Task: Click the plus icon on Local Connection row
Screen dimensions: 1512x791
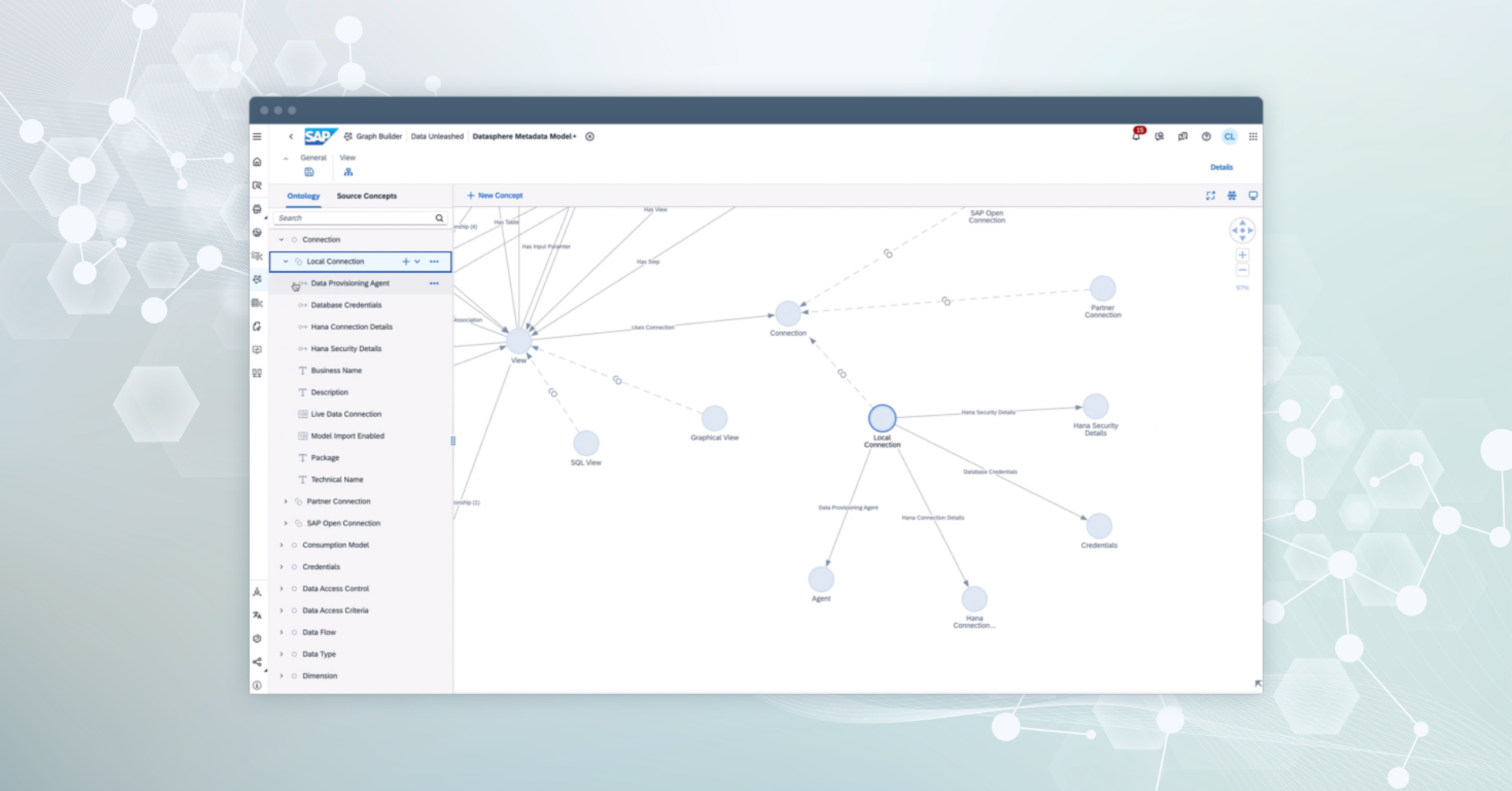Action: [x=406, y=262]
